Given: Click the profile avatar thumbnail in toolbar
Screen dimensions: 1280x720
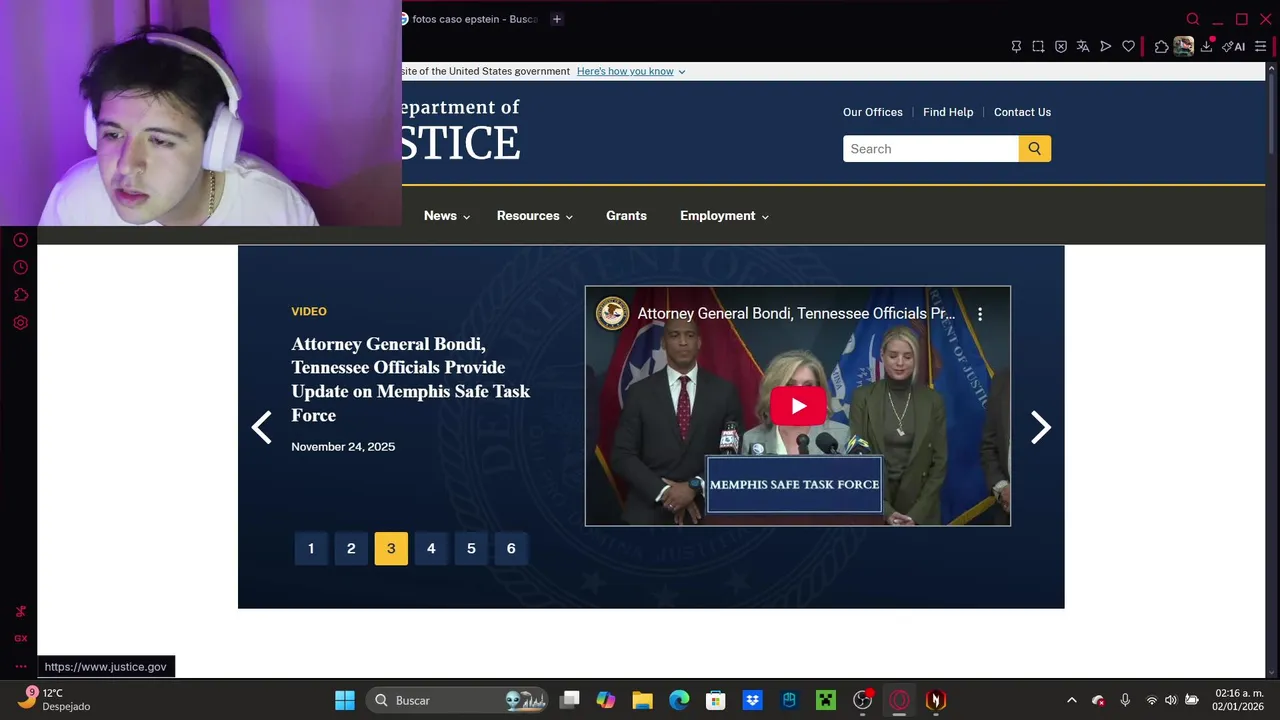Looking at the screenshot, I should 1184,46.
